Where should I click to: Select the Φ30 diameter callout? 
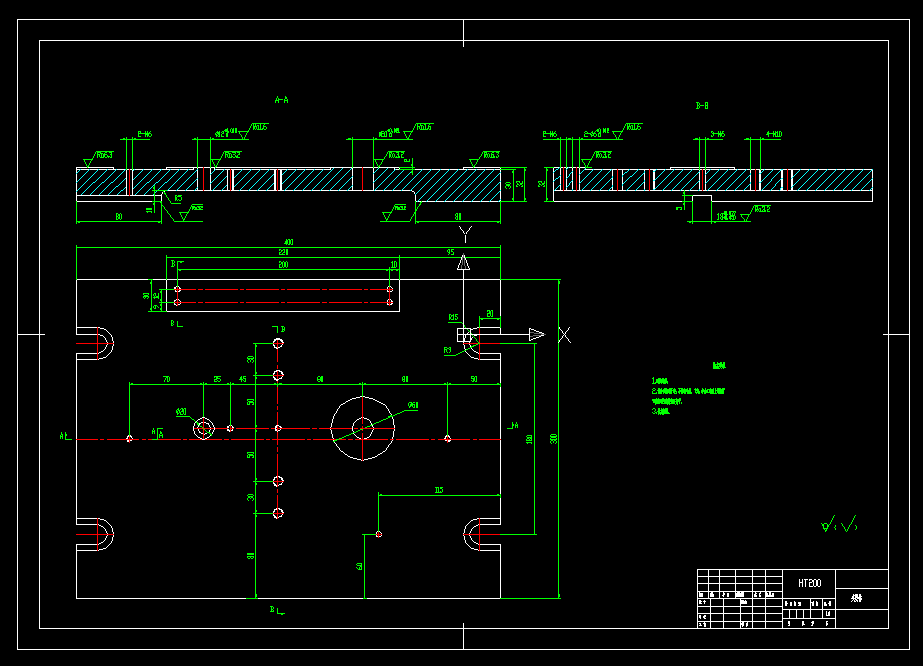click(181, 412)
